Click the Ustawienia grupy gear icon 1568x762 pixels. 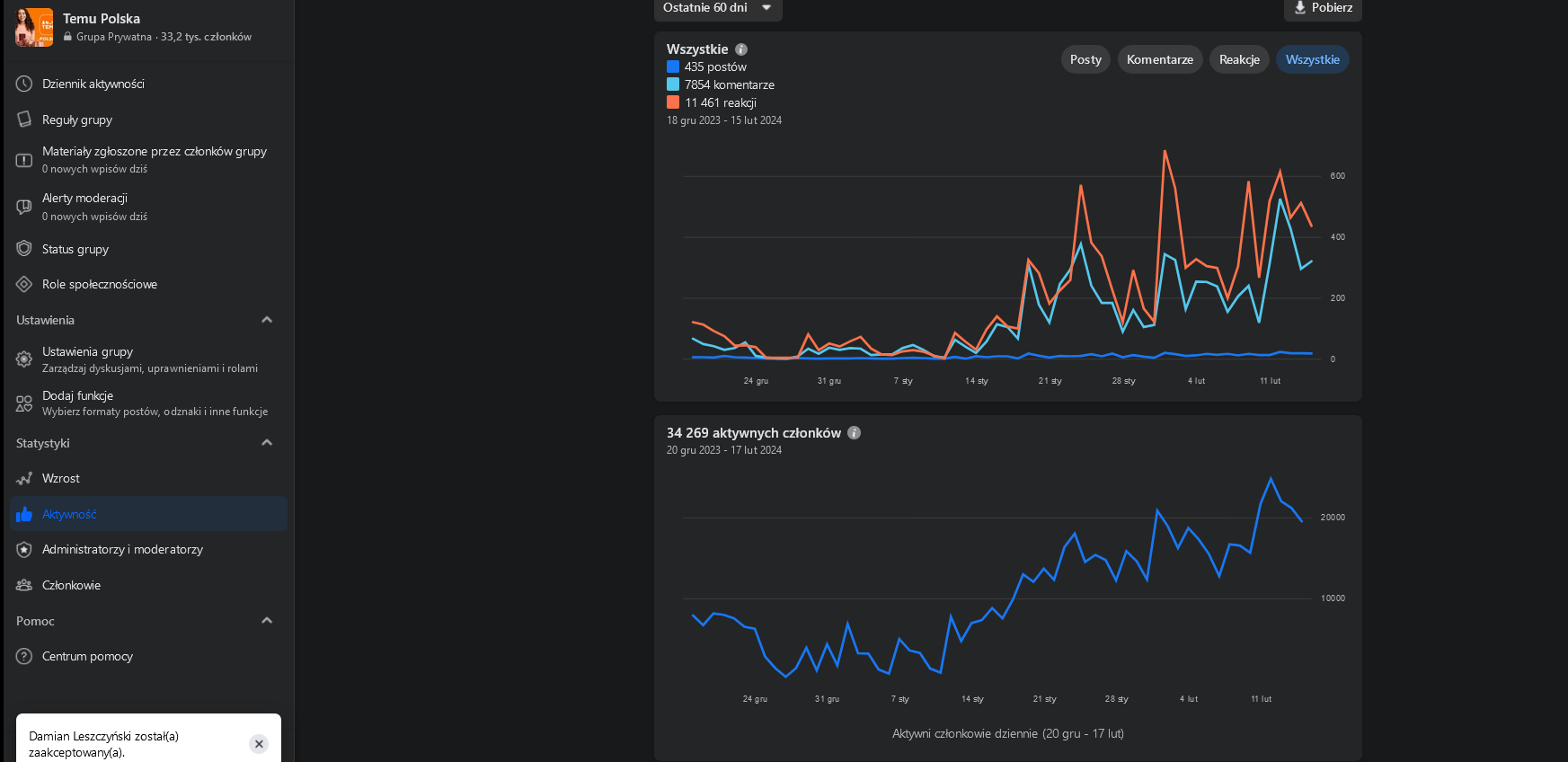(24, 359)
